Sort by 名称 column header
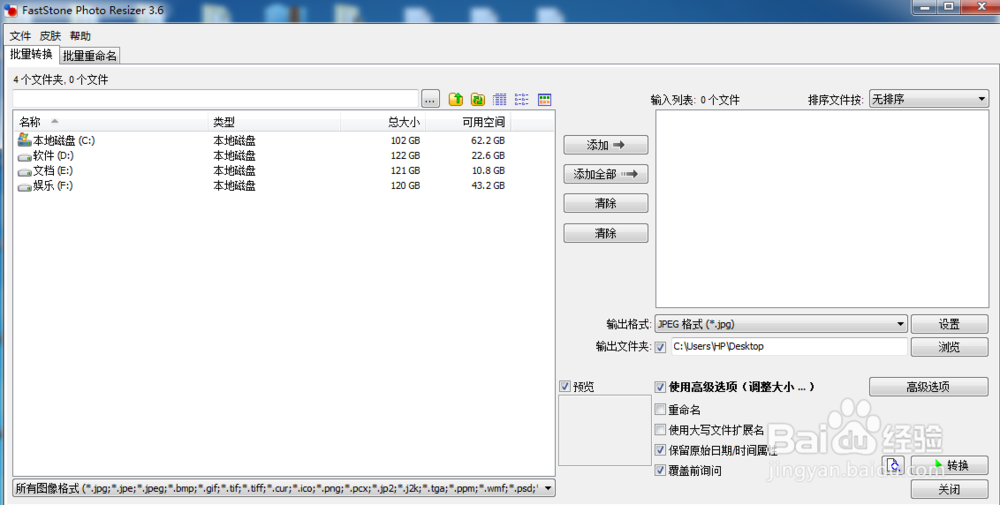The height and width of the screenshot is (505, 1000). tap(111, 122)
